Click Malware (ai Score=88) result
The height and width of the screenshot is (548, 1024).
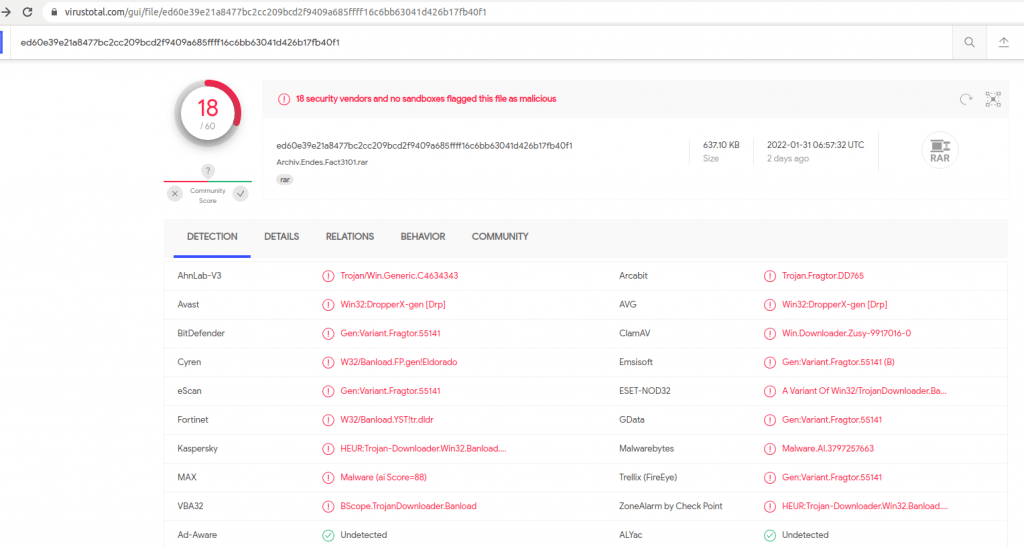point(383,477)
